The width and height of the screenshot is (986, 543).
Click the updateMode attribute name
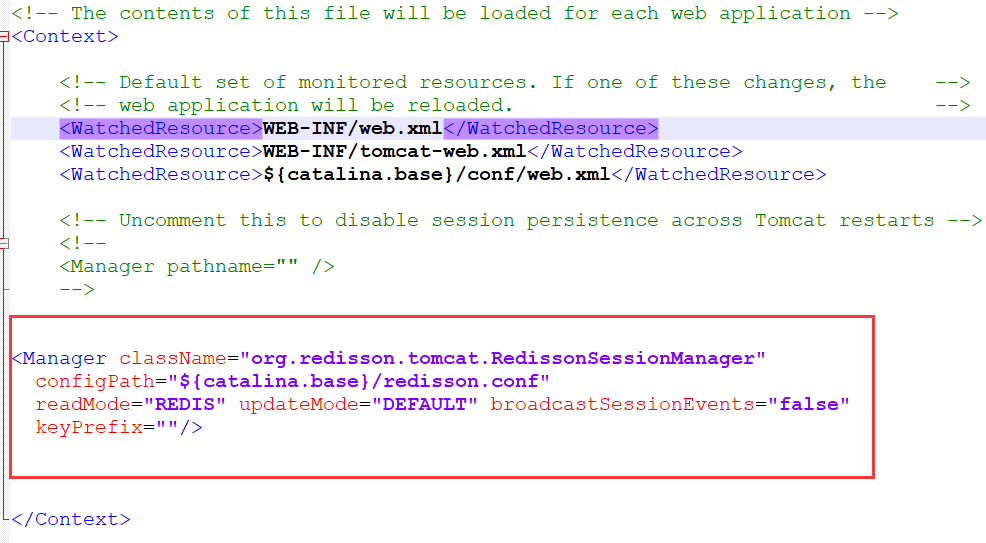299,404
